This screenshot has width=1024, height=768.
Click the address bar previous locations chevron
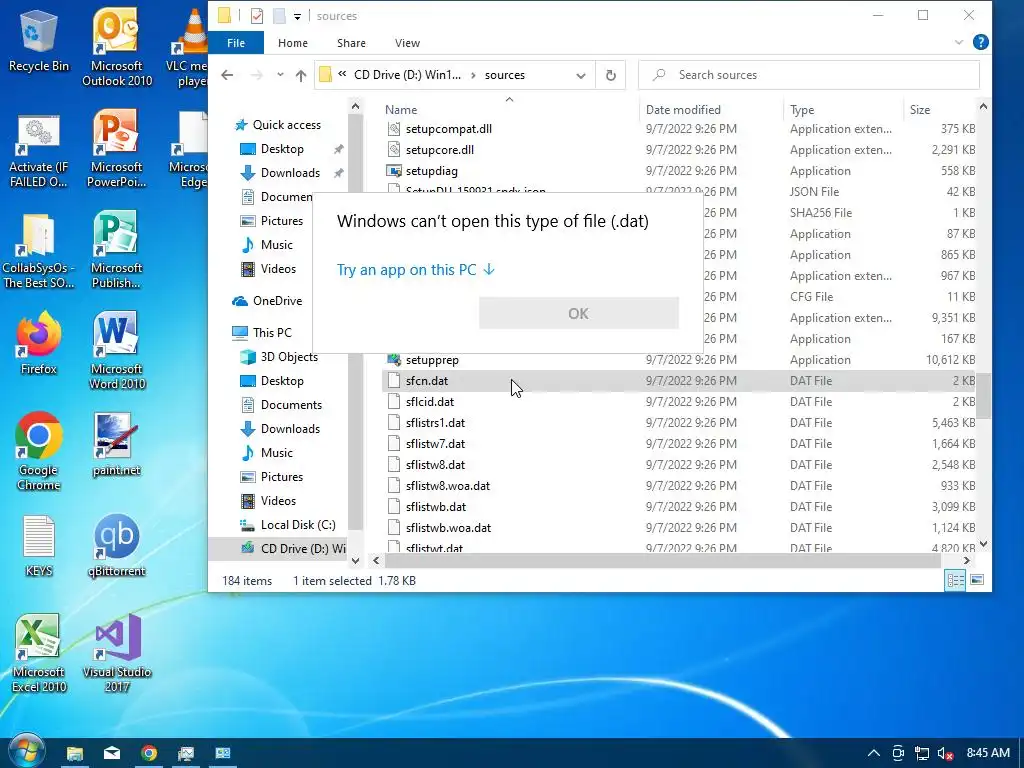[342, 75]
